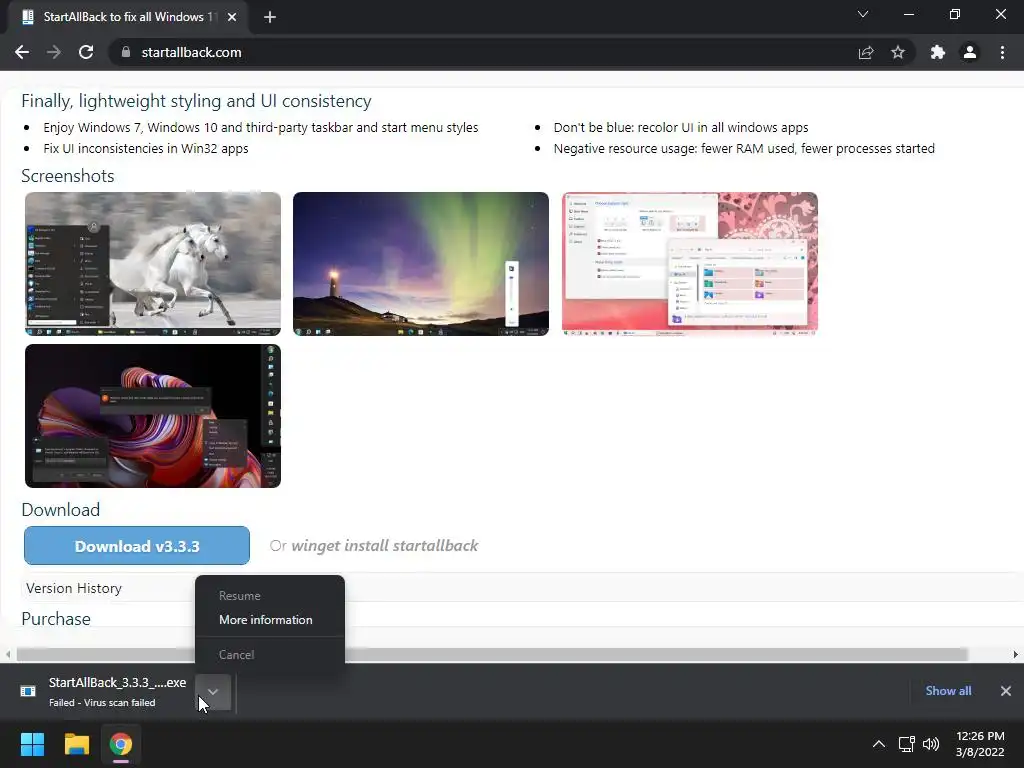This screenshot has width=1024, height=768.
Task: Open the white horses screenshot thumbnail
Action: coord(153,264)
